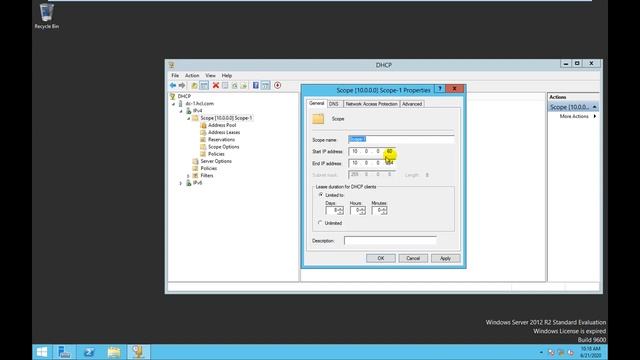640x360 pixels.
Task: Open File Explorer from the taskbar
Action: tap(114, 352)
